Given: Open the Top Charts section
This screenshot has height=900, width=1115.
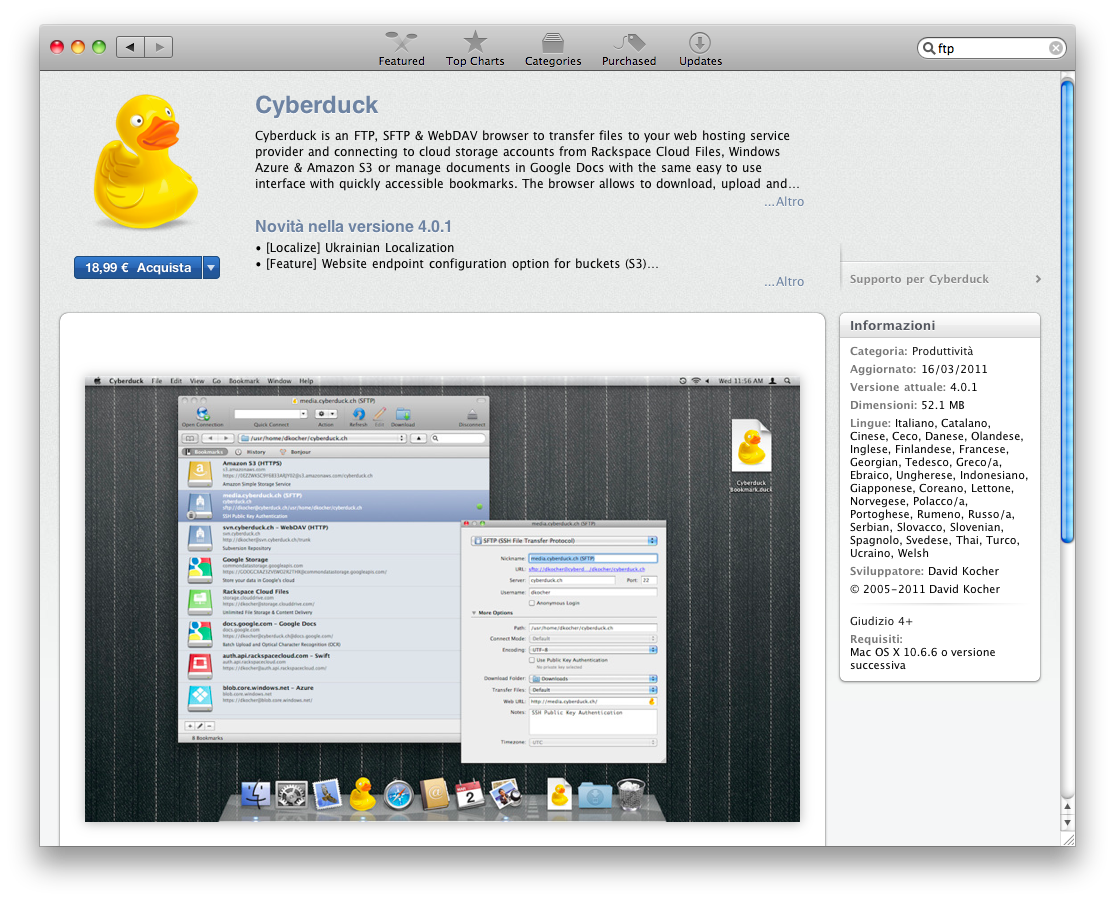Looking at the screenshot, I should coord(475,49).
